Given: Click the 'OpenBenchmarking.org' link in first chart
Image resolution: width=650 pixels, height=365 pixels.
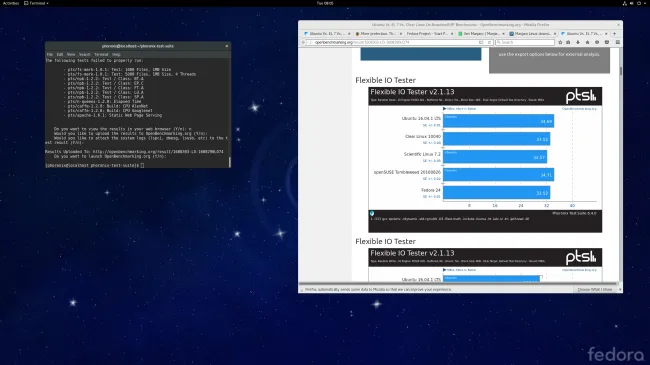Looking at the screenshot, I should click(579, 109).
